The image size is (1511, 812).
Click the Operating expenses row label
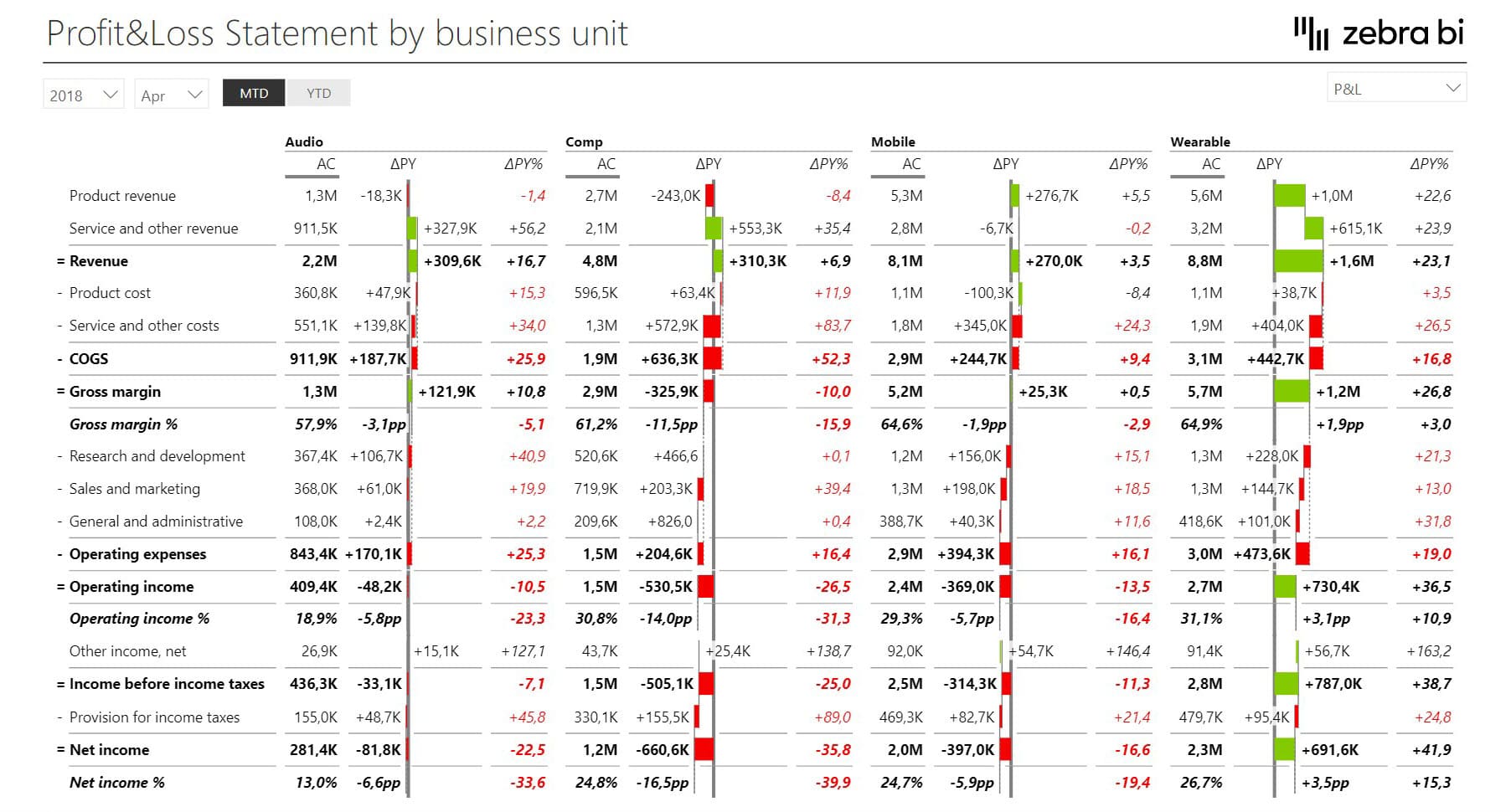click(x=138, y=553)
